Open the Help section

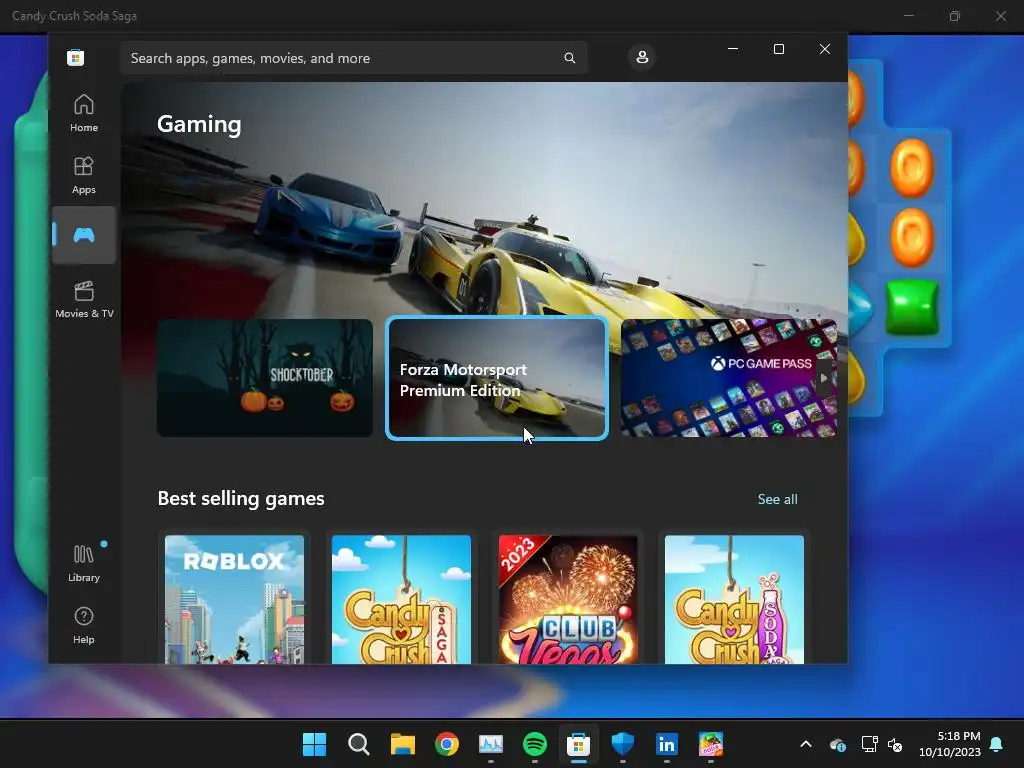[84, 625]
